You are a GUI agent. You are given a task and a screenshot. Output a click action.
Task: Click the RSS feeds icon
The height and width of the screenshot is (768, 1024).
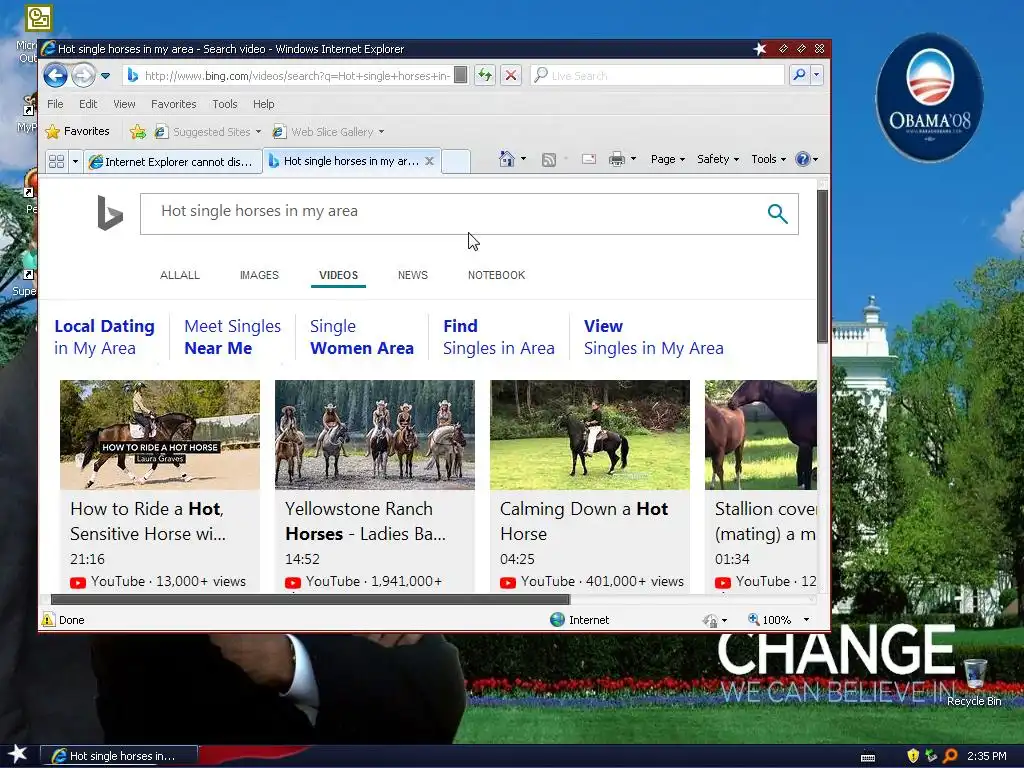pyautogui.click(x=549, y=159)
